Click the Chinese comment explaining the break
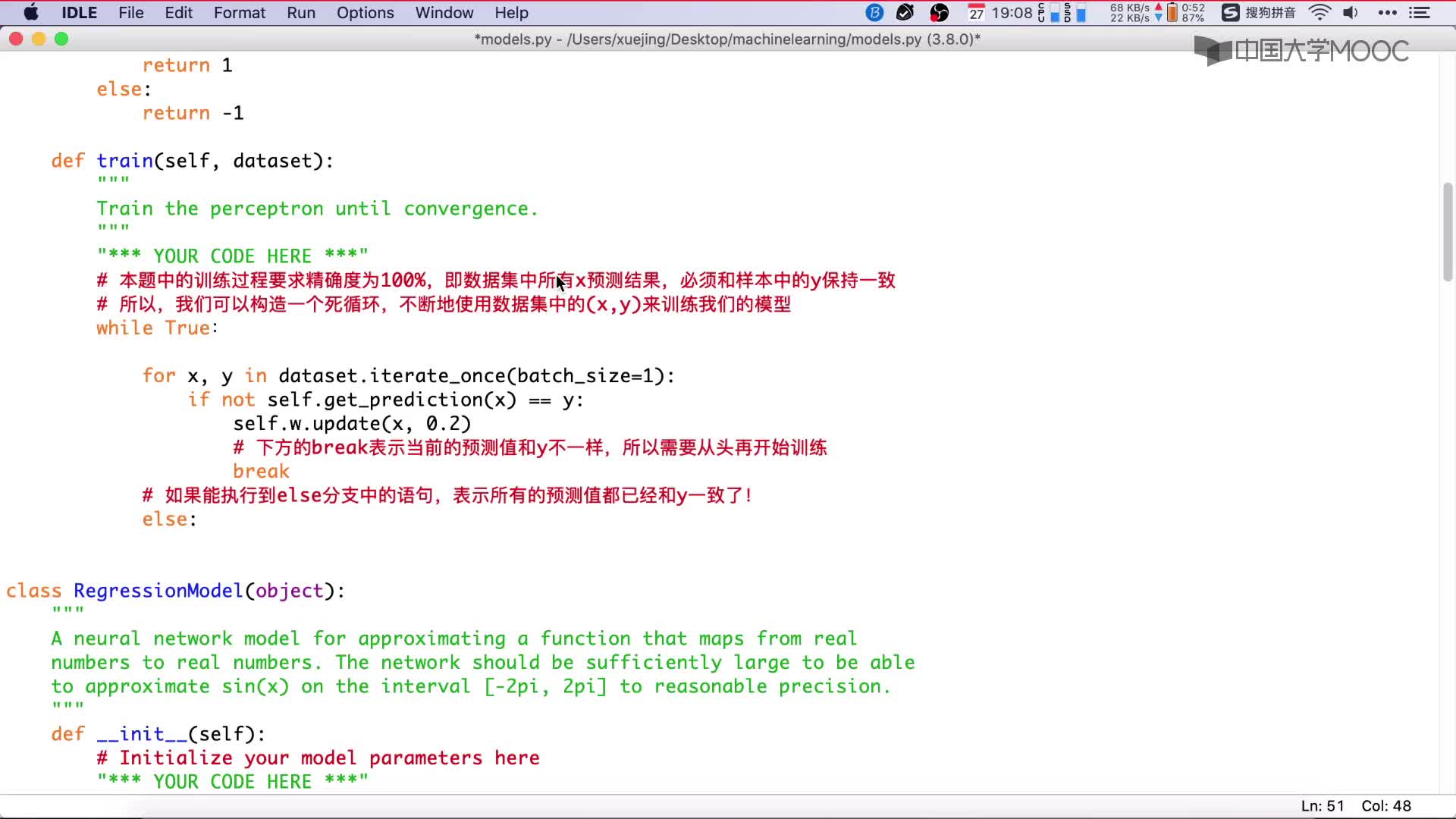Viewport: 1456px width, 819px height. click(x=530, y=447)
